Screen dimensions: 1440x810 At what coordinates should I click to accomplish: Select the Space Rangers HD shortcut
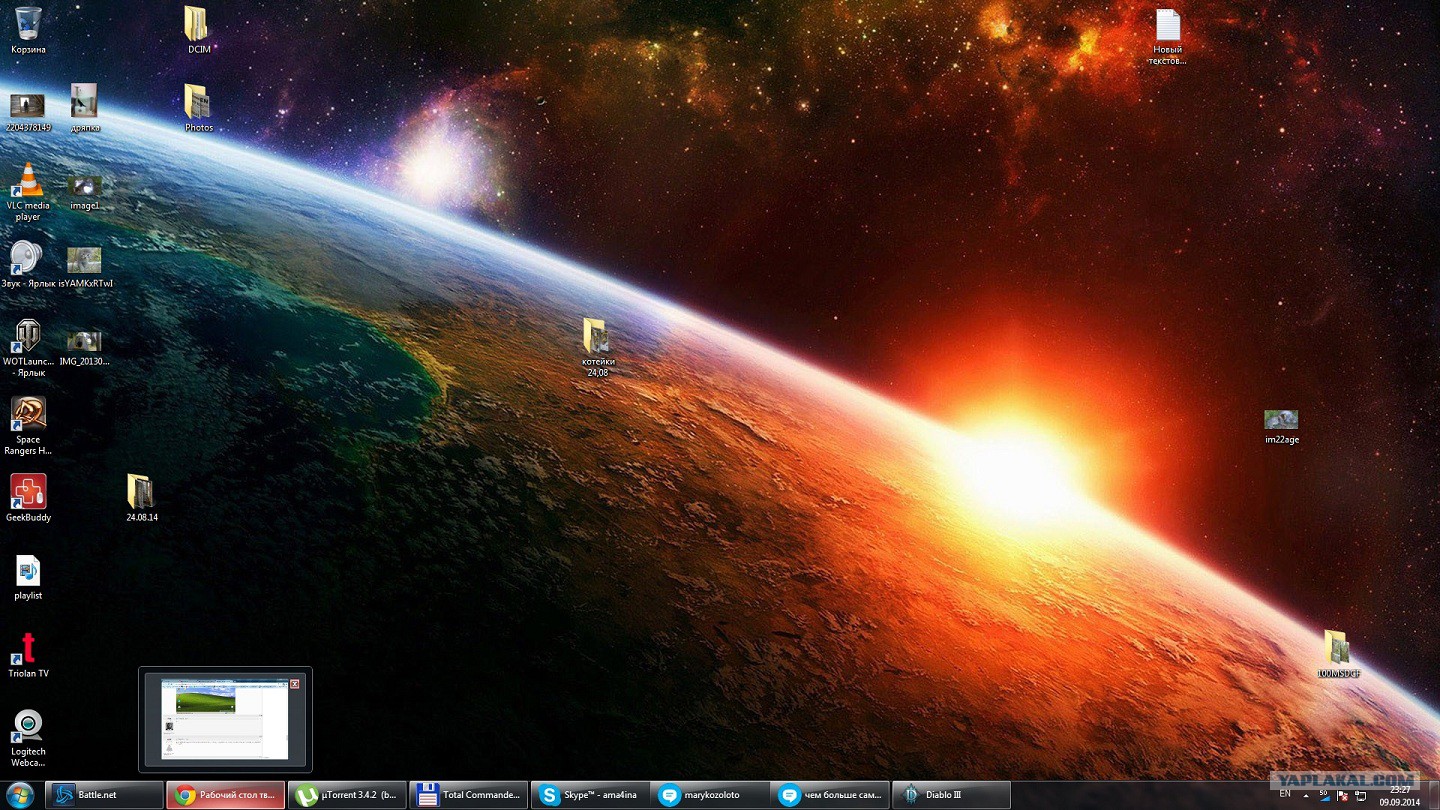click(28, 425)
